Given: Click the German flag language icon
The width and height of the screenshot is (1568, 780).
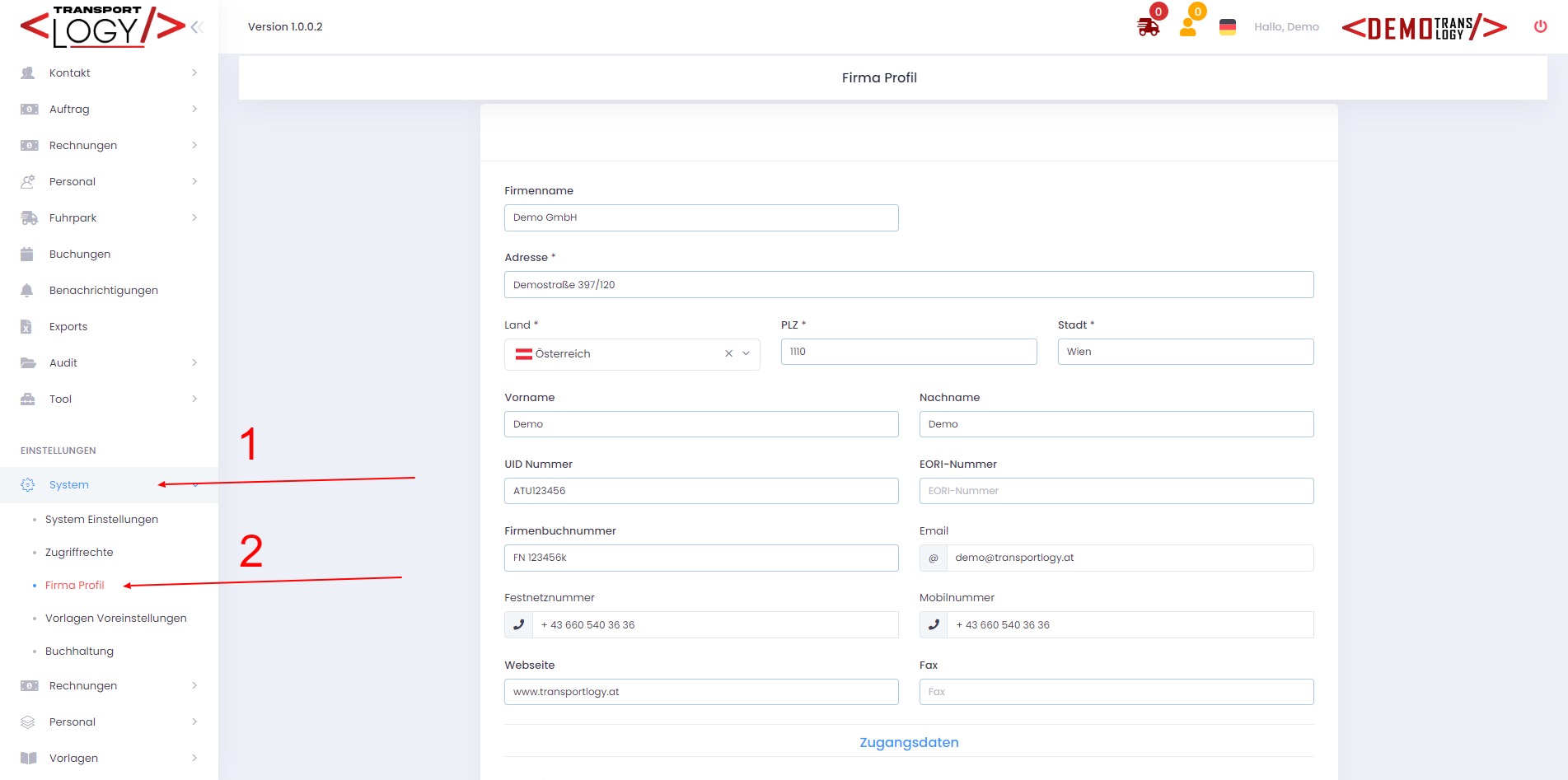Looking at the screenshot, I should point(1227,27).
